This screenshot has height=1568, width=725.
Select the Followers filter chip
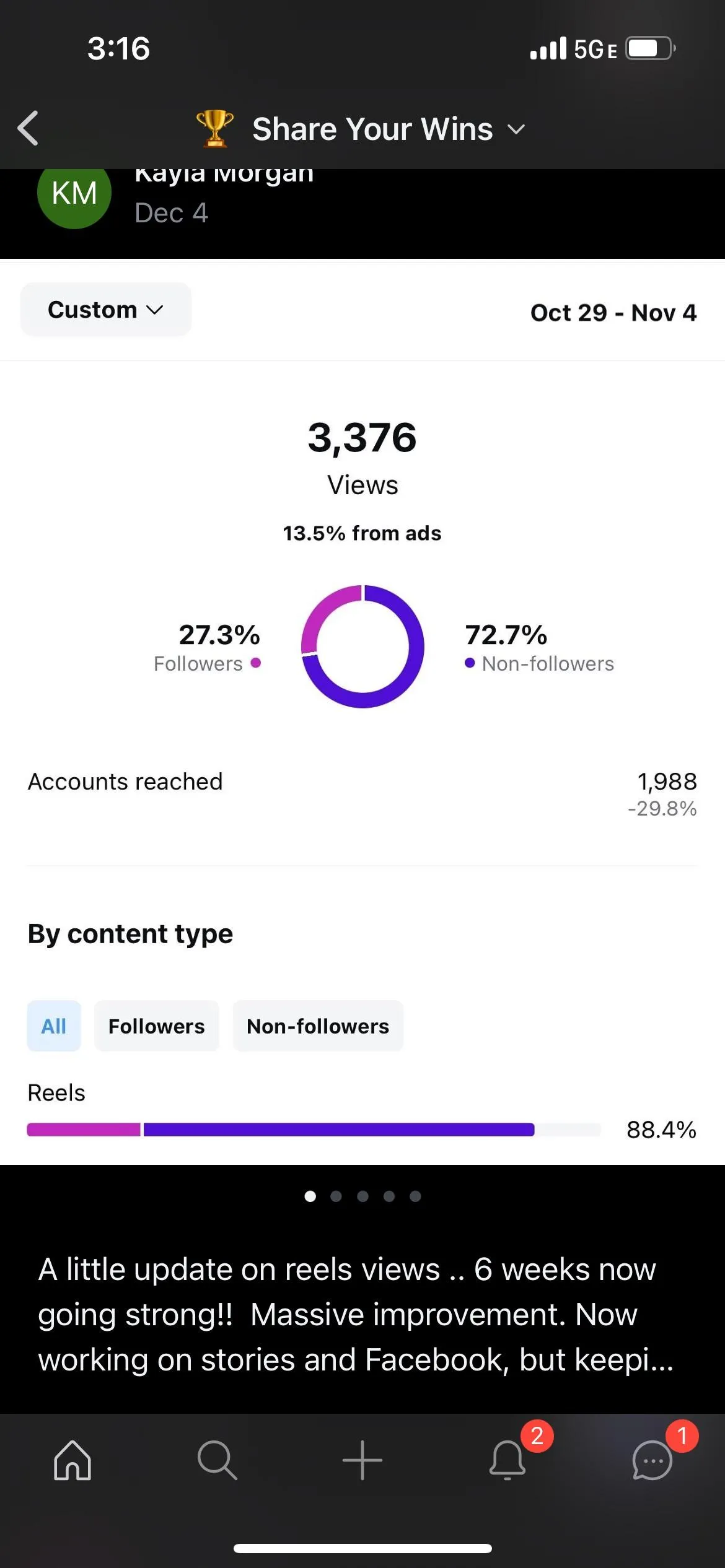pos(157,1026)
